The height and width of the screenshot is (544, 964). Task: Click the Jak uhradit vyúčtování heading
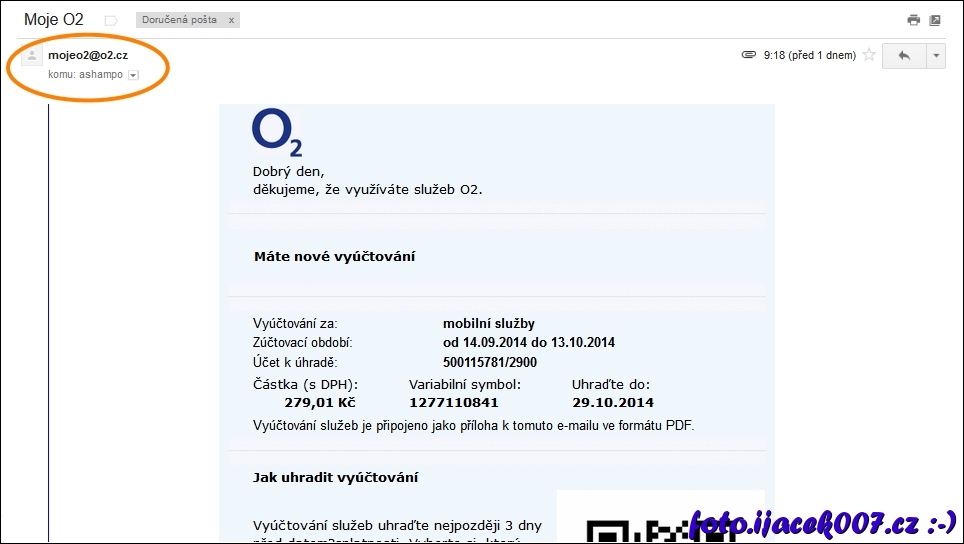click(335, 477)
